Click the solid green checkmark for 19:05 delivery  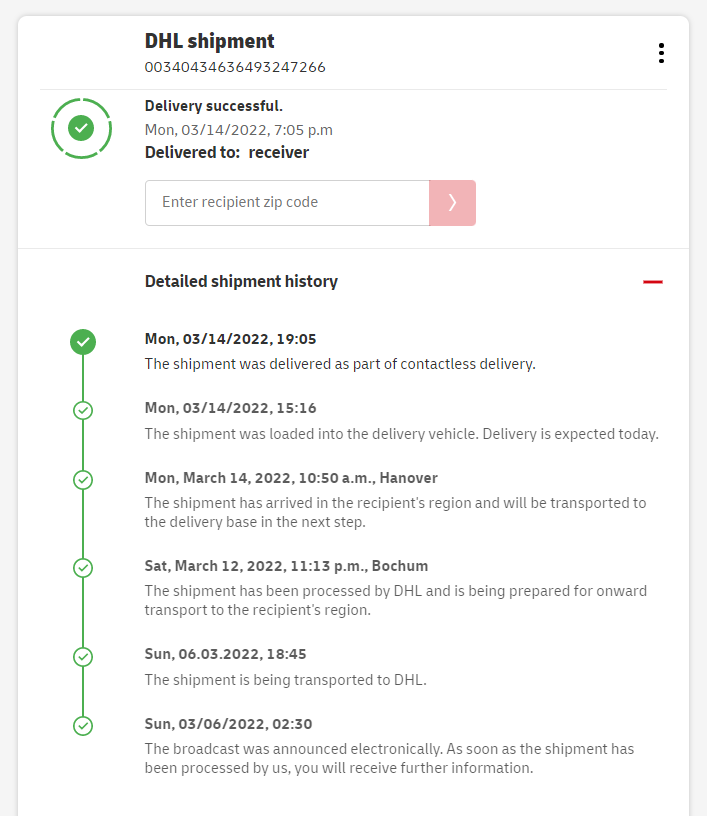point(83,342)
